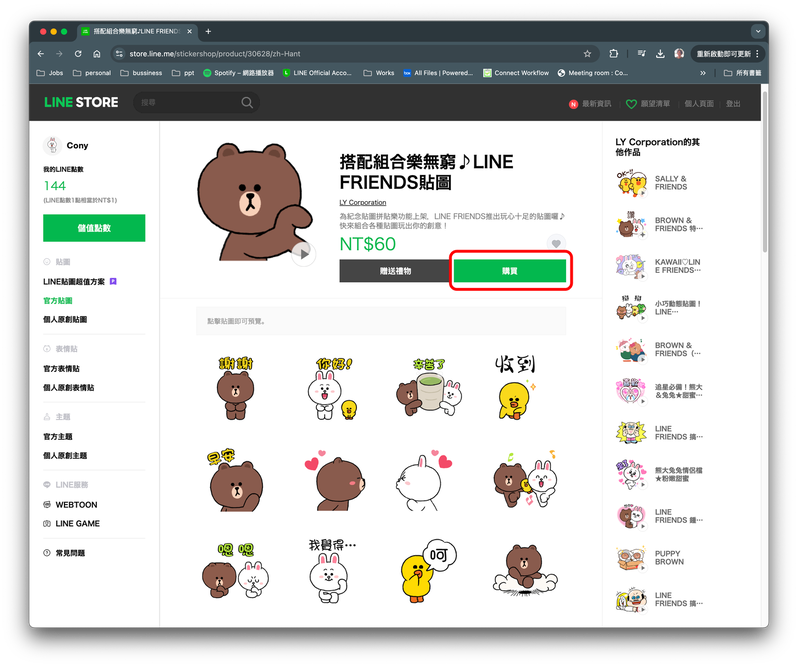The image size is (799, 667).
Task: Open the 小巧動態貼圖 LINE sticker set
Action: coord(659,308)
